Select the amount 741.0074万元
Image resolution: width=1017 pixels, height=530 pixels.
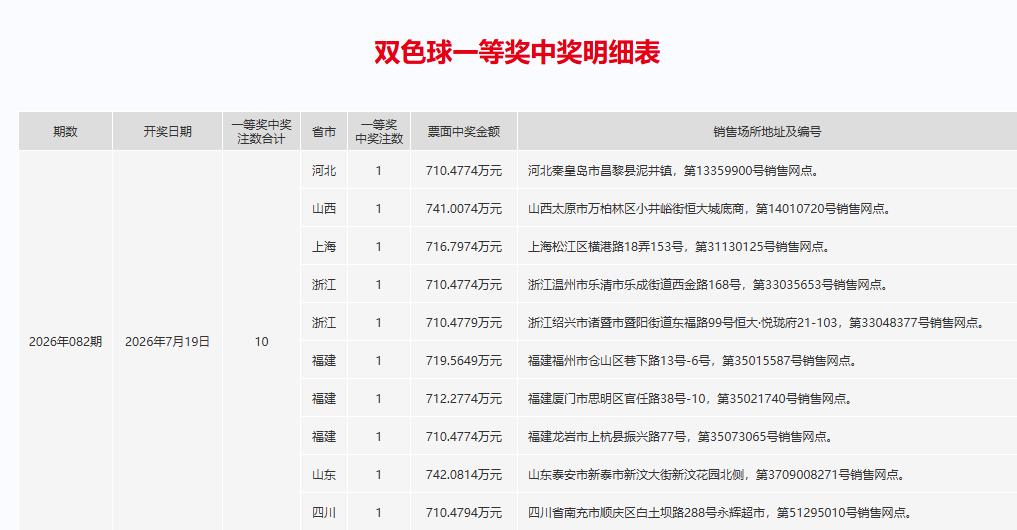click(464, 209)
